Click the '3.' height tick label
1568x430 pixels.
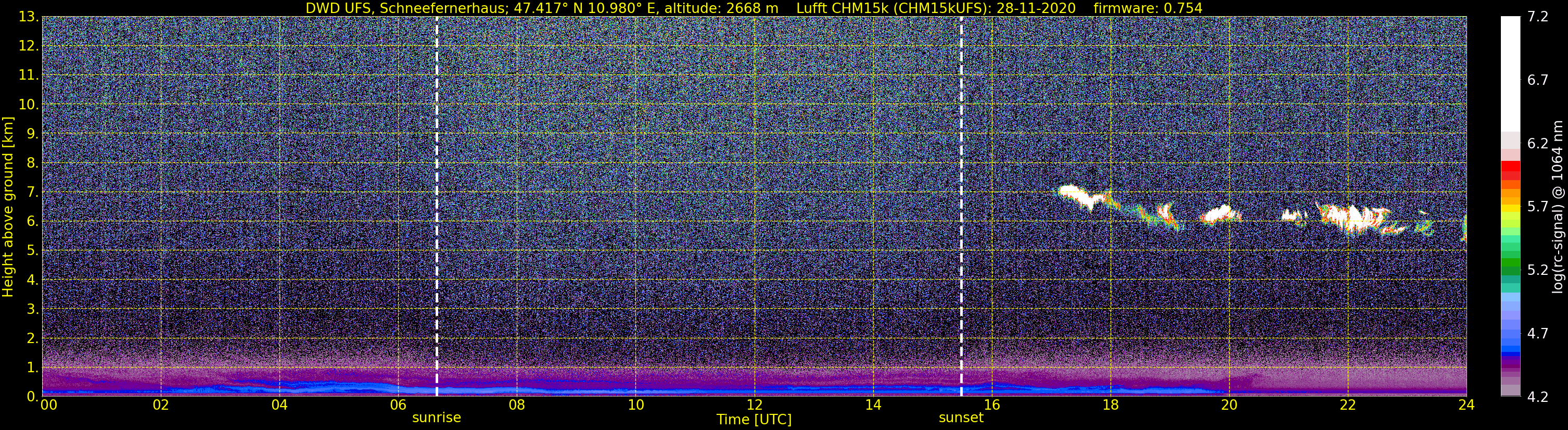point(33,309)
